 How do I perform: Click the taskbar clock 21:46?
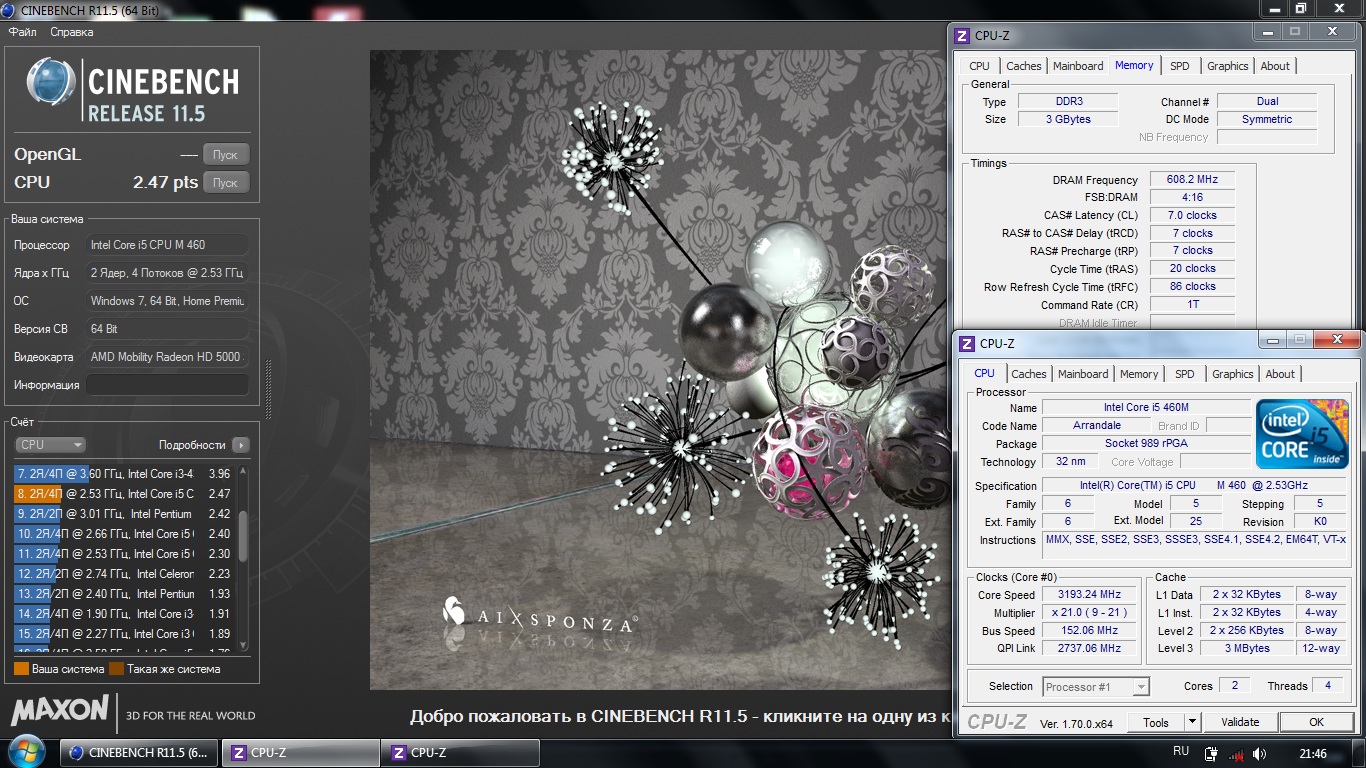pos(1313,754)
